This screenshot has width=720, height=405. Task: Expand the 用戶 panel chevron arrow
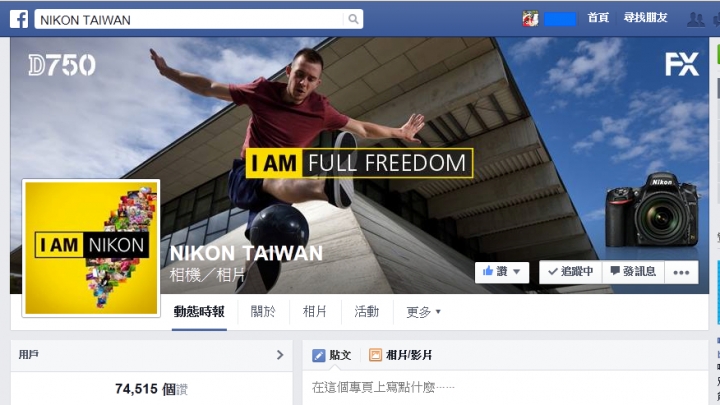pos(280,354)
